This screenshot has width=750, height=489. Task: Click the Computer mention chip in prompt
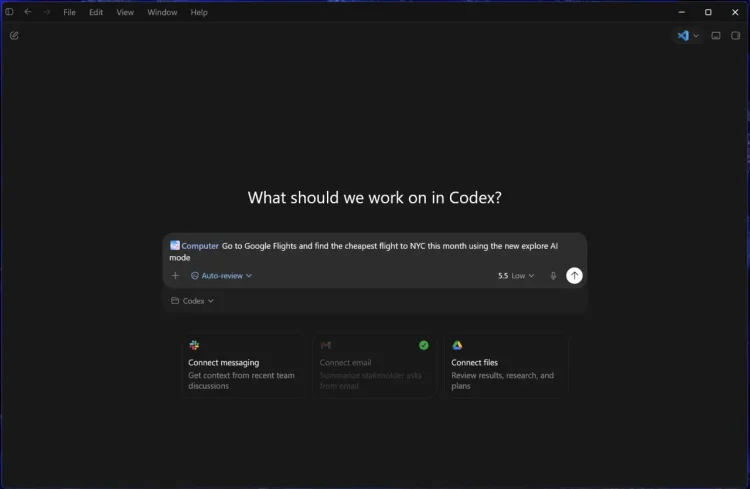pyautogui.click(x=194, y=246)
